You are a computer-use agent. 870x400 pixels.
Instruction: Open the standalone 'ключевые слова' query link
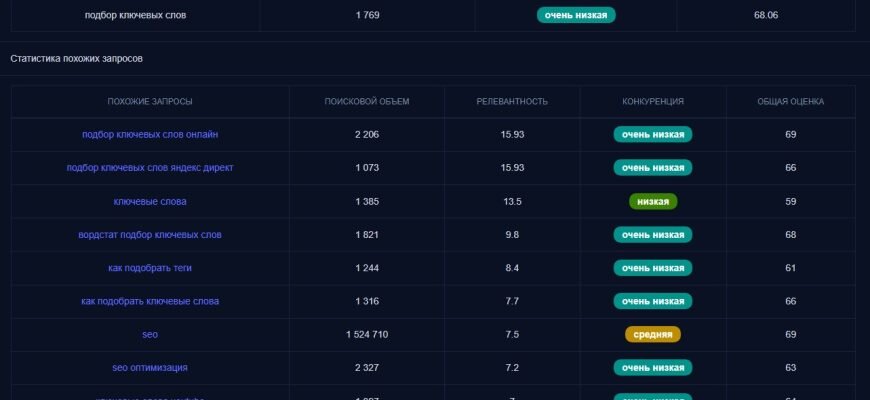tap(150, 201)
